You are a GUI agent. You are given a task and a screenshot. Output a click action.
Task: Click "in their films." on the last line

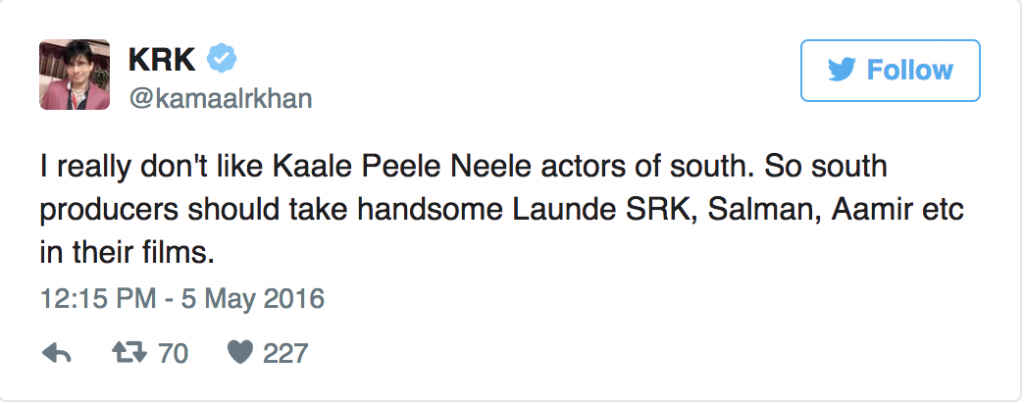(127, 253)
